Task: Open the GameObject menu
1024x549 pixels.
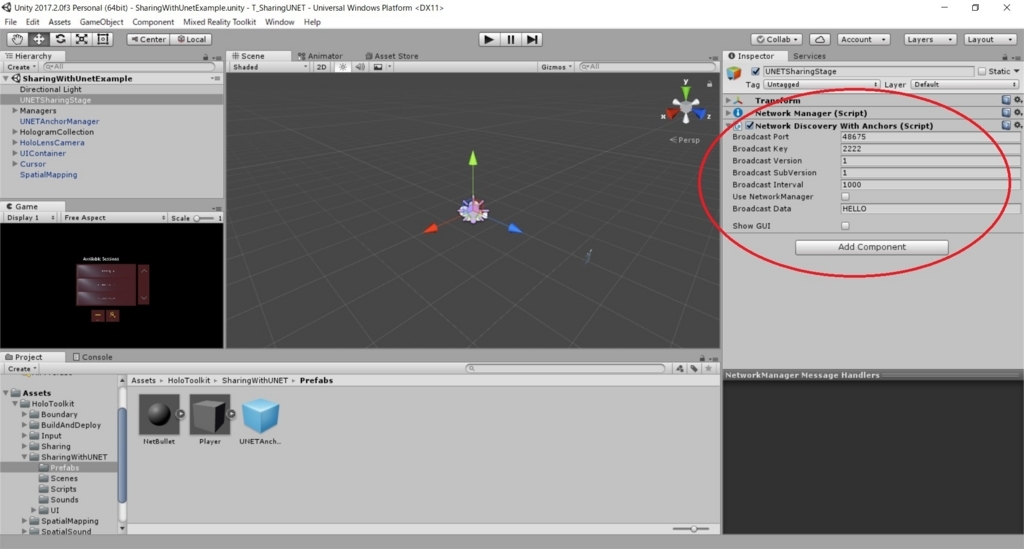Action: (101, 22)
